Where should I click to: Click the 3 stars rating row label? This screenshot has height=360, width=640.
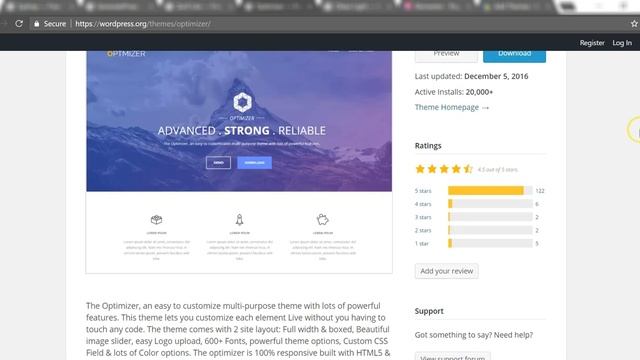coord(423,217)
